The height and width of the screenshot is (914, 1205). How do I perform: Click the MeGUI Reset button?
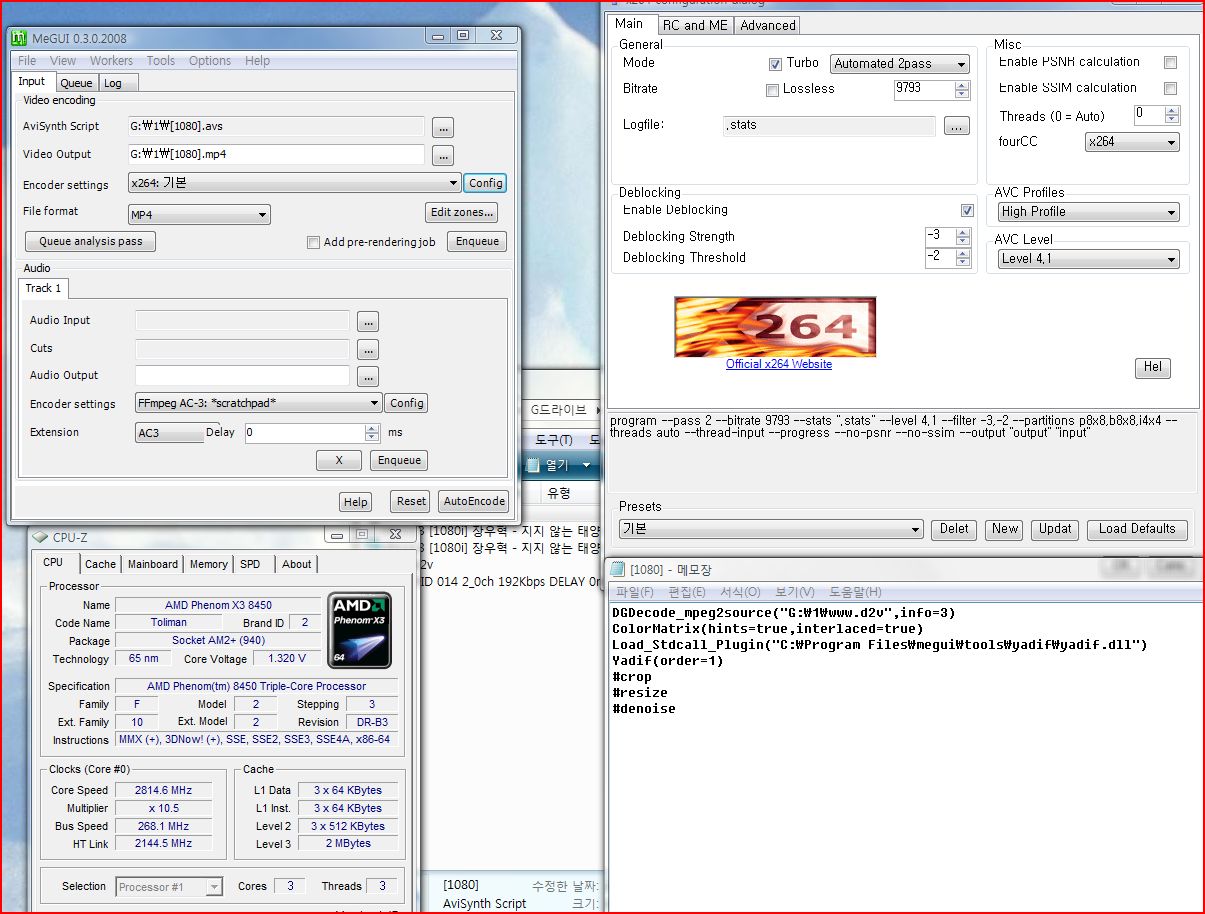click(411, 502)
